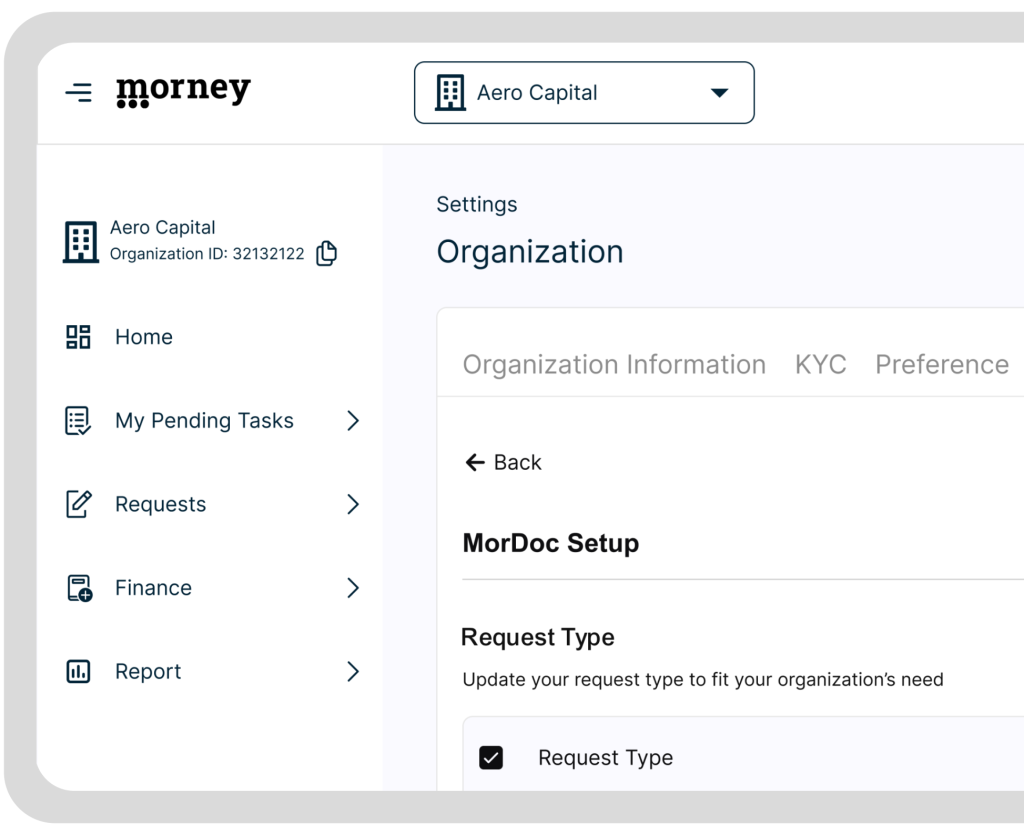This screenshot has height=824, width=1024.
Task: Click the Report chart icon
Action: [78, 672]
